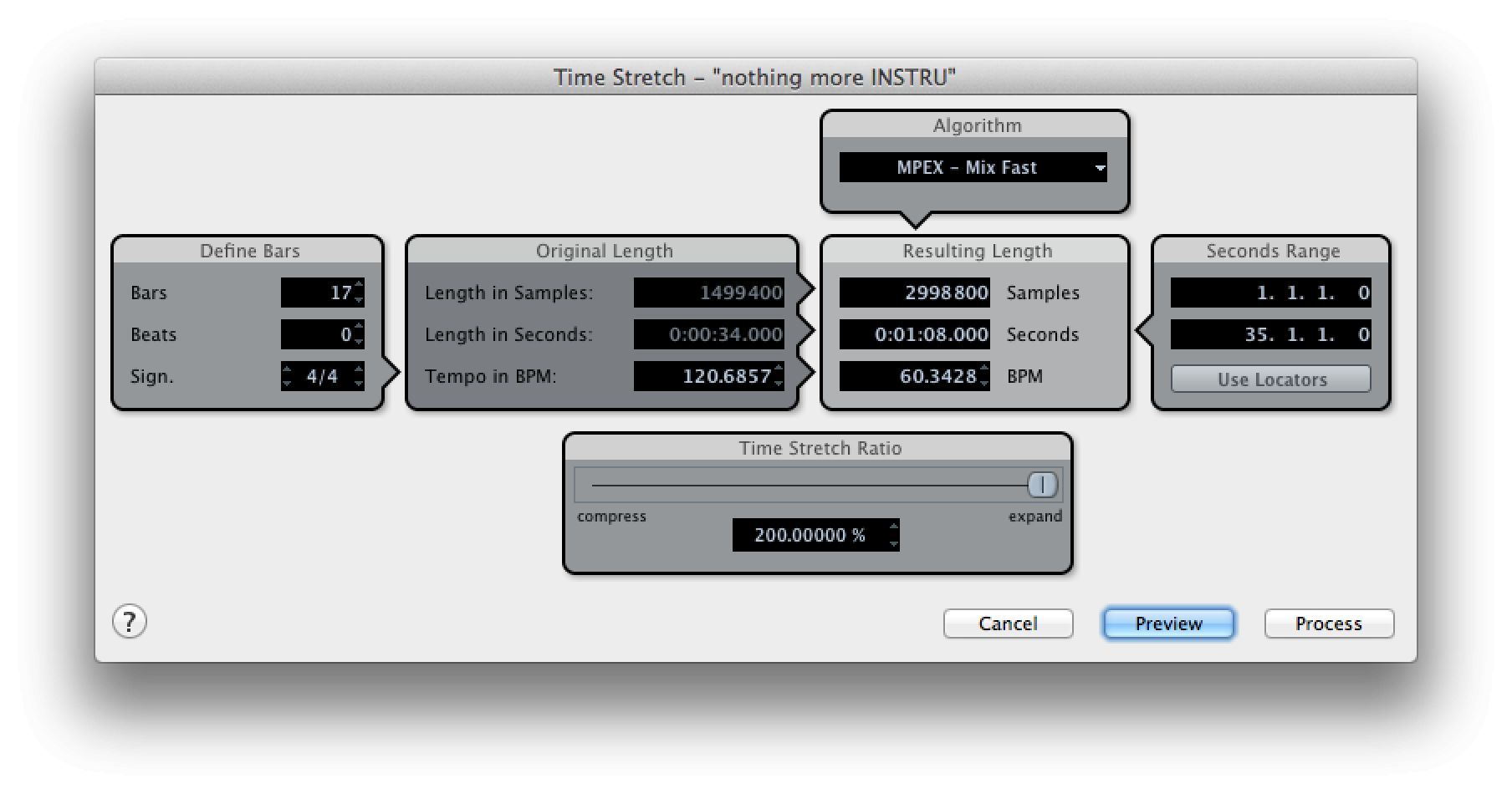Click the dialog title Time Stretch – "nothing more INSTRU"
1512x794 pixels.
tap(754, 77)
